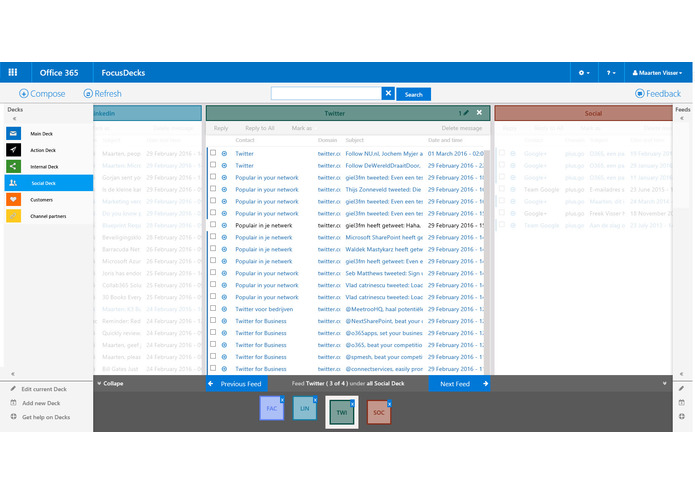Screen dimensions: 695x494
Task: Click the Add new Deck icon
Action: click(x=13, y=403)
